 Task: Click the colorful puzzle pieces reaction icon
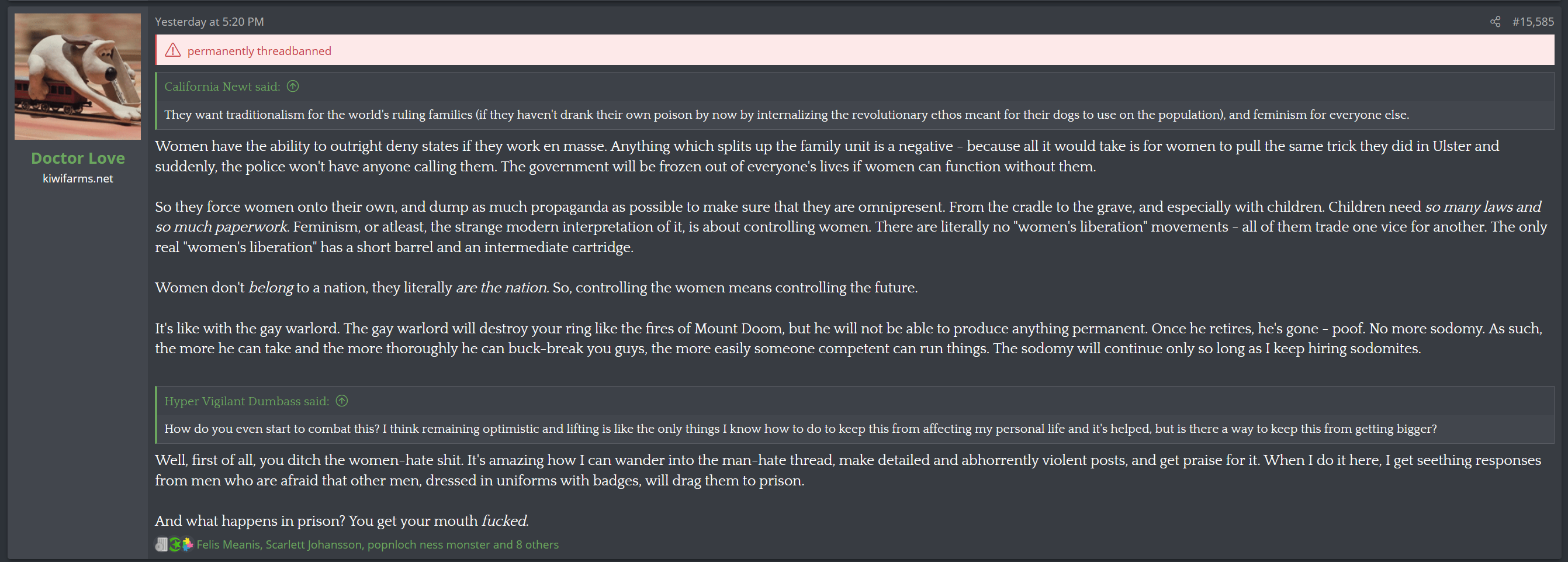(188, 544)
